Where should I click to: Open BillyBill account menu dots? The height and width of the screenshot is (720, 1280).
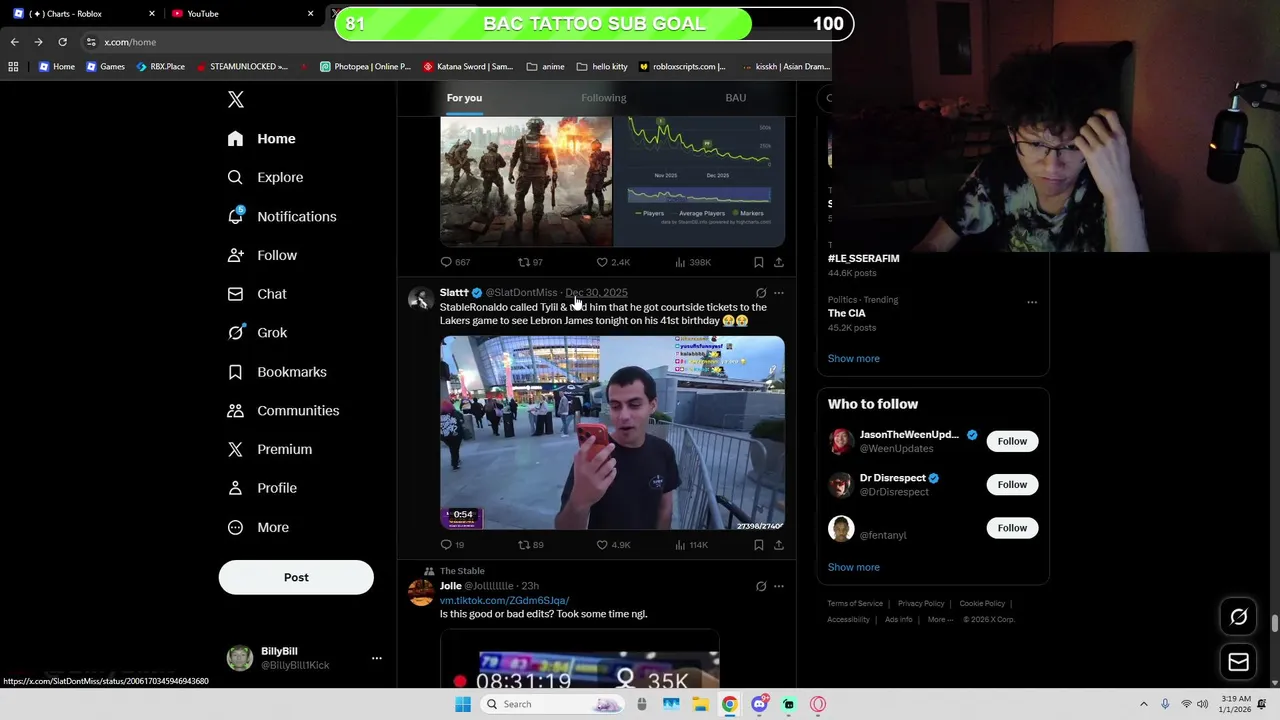pos(377,658)
